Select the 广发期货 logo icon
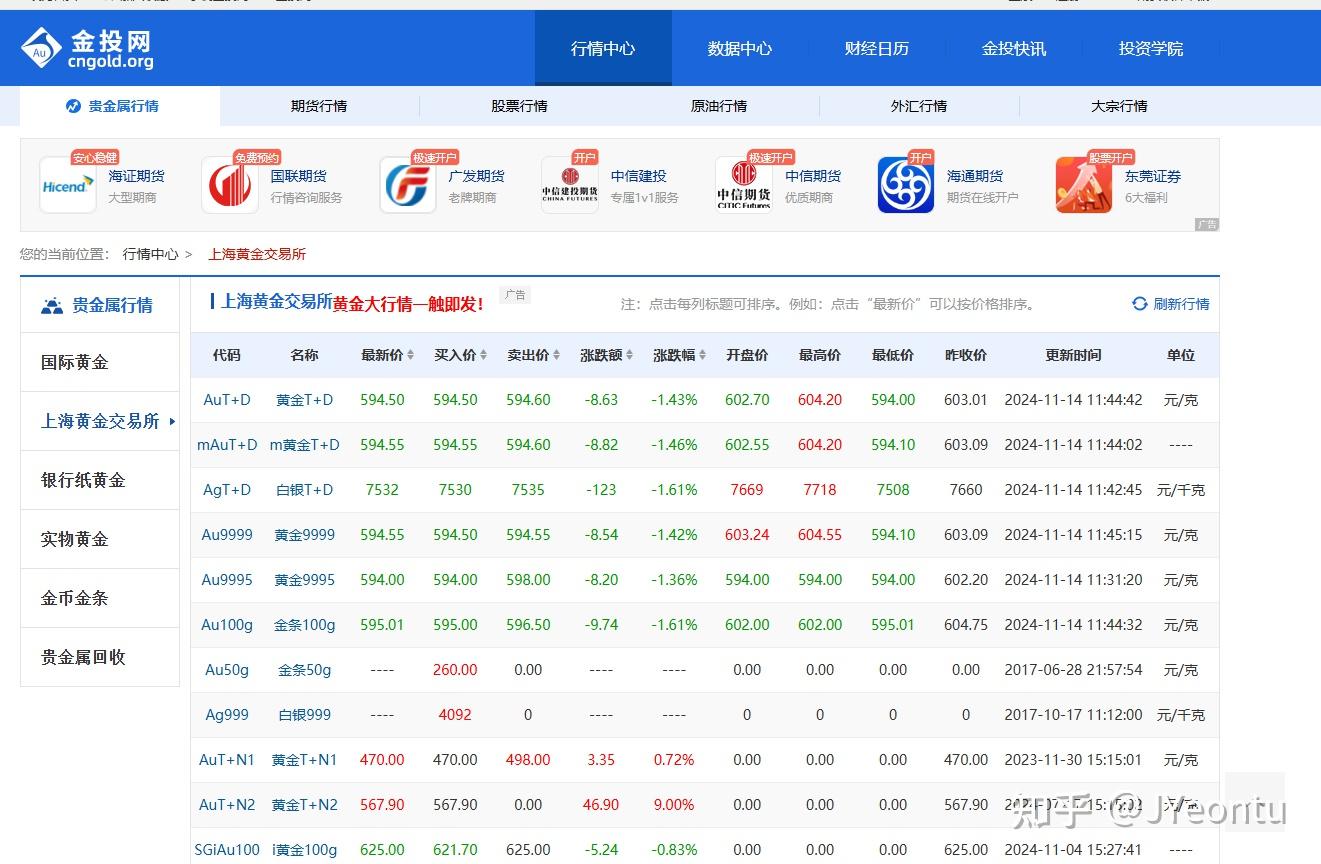The width and height of the screenshot is (1321, 864). (406, 184)
